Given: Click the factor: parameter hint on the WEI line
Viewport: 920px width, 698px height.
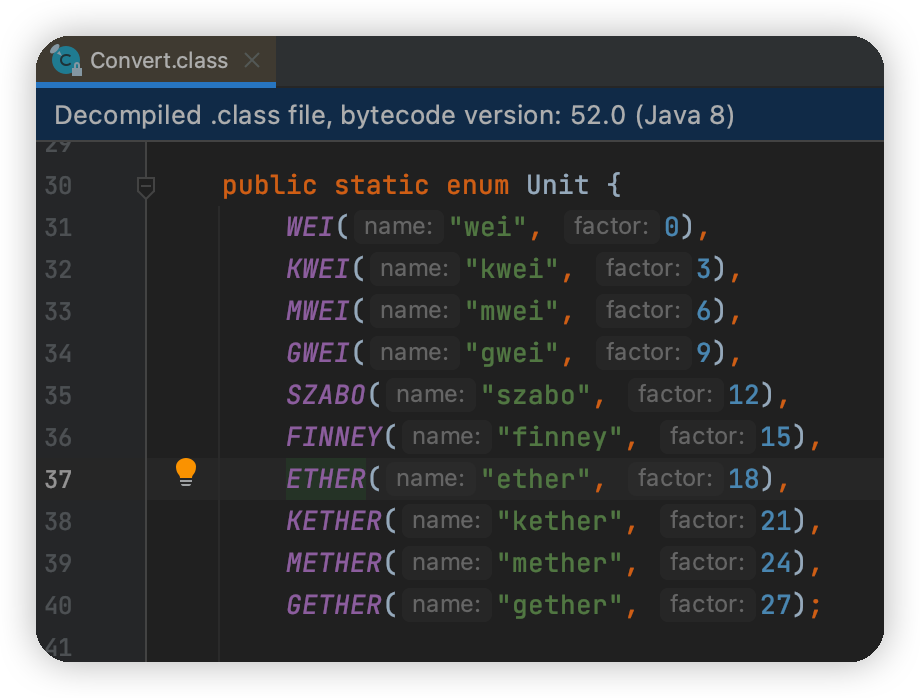Looking at the screenshot, I should pyautogui.click(x=611, y=226).
